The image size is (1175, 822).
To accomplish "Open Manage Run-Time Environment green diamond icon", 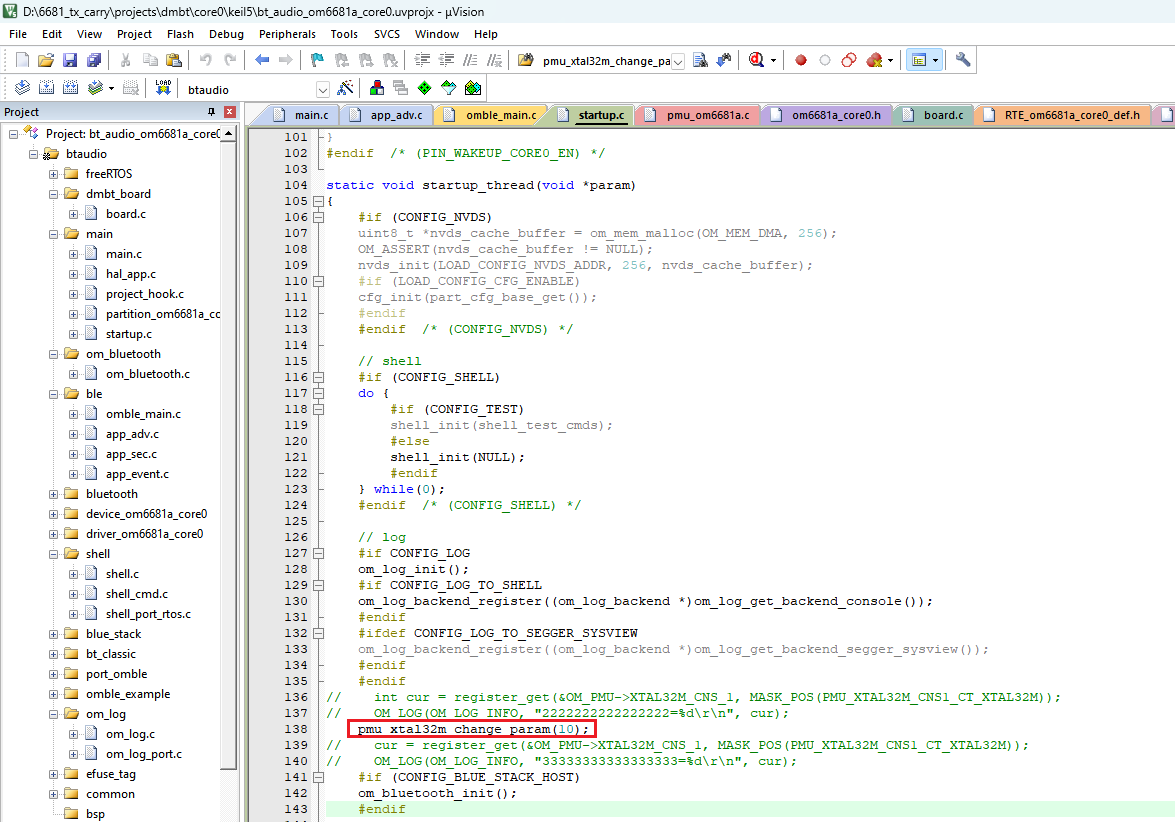I will pyautogui.click(x=425, y=88).
